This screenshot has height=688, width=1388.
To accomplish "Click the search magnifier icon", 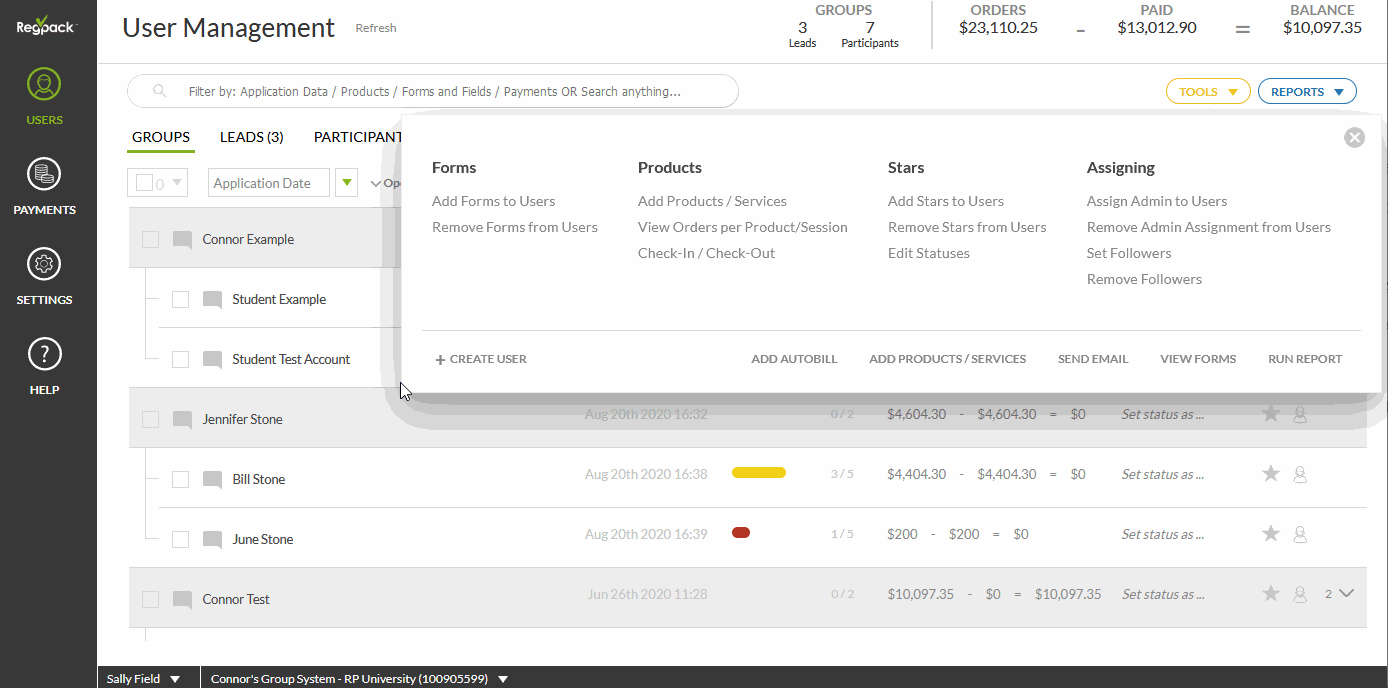I will (x=159, y=91).
